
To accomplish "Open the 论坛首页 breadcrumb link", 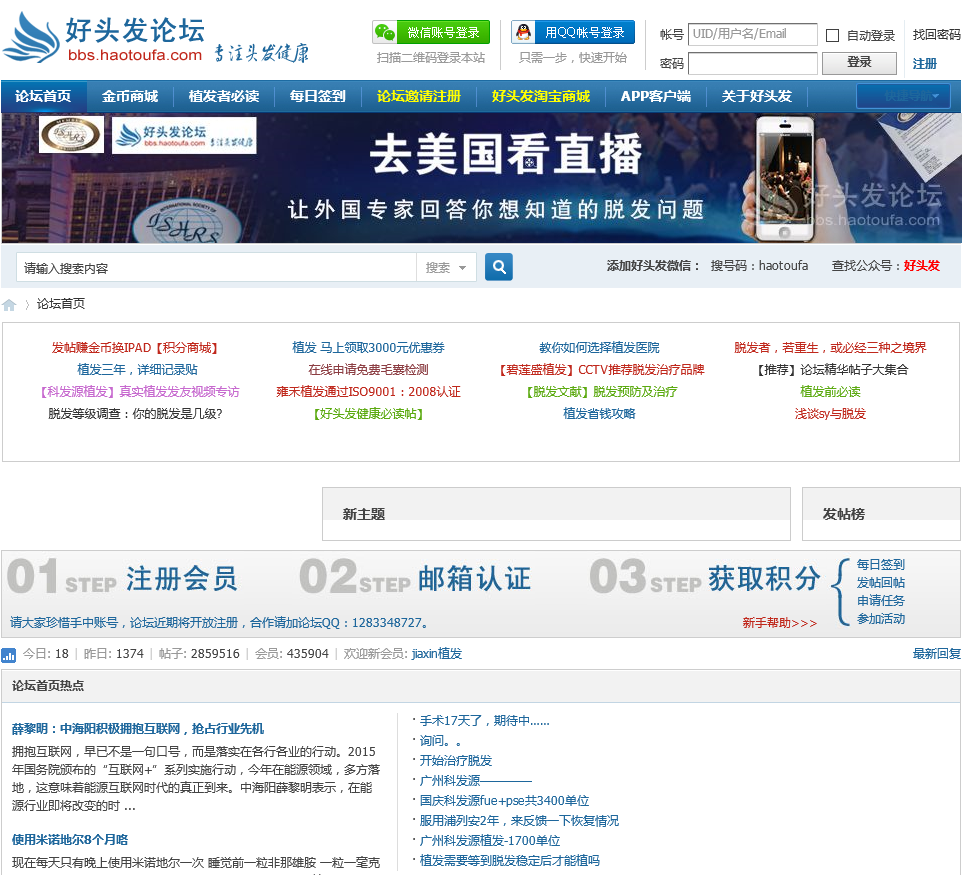I will click(x=61, y=304).
